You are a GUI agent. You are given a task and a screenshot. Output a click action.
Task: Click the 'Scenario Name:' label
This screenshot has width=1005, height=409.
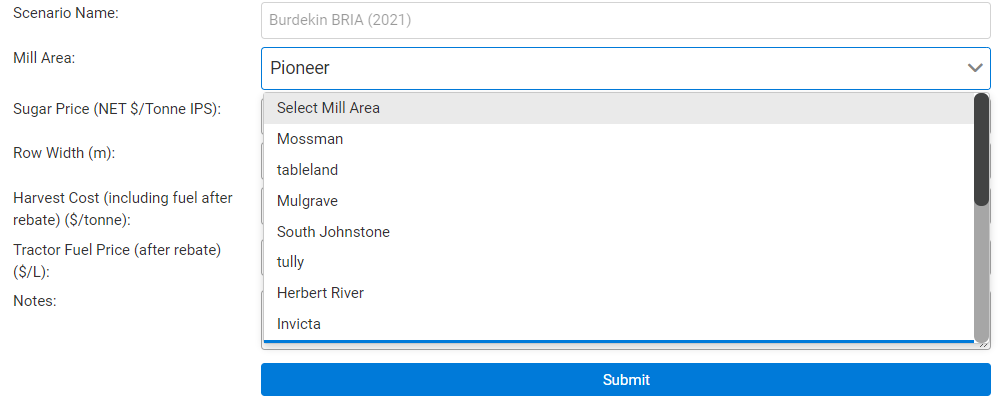pos(65,14)
